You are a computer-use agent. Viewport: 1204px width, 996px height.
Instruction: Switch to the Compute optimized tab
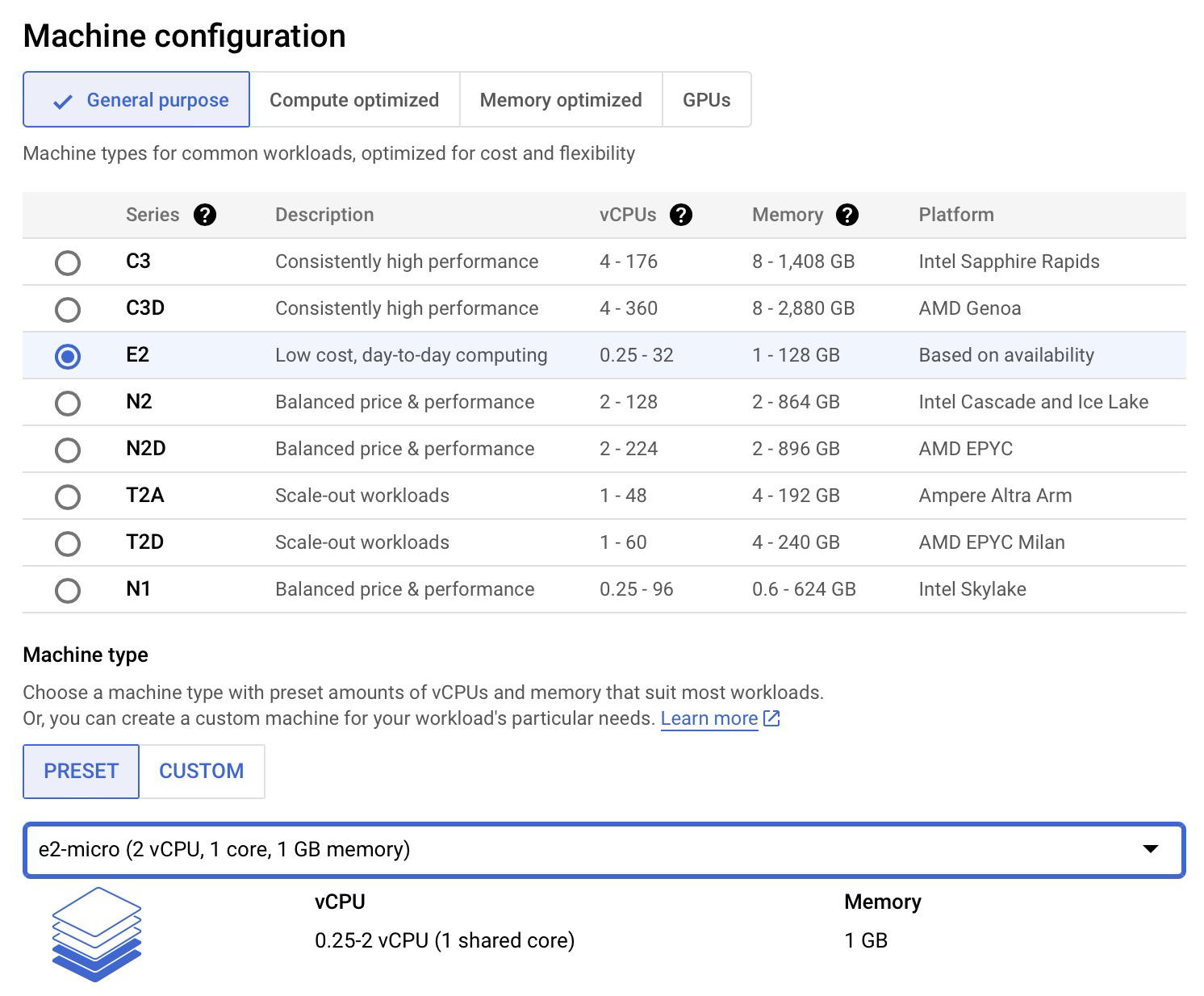point(354,99)
